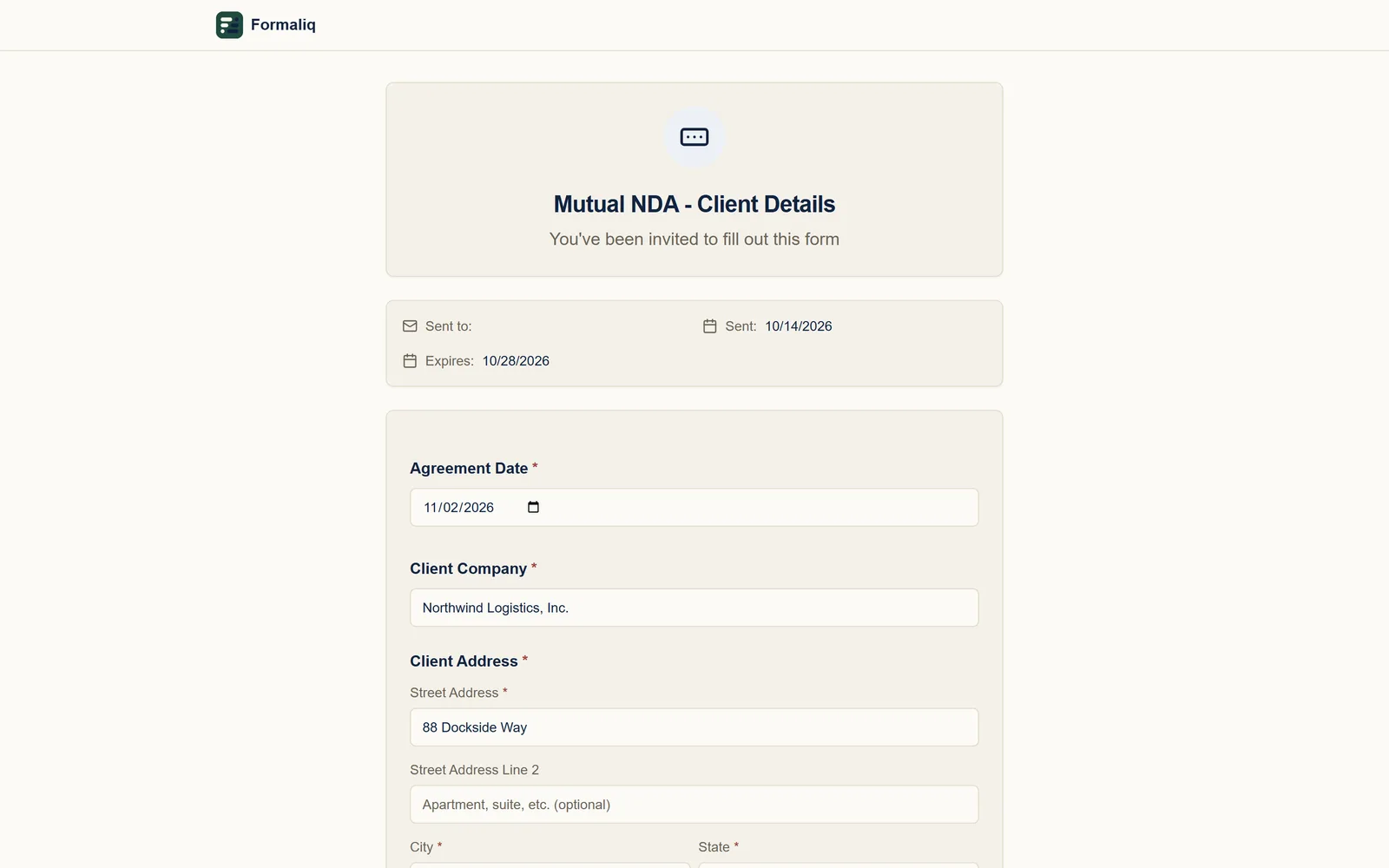The height and width of the screenshot is (868, 1389).
Task: Click the Street Address Line 2 field
Action: pyautogui.click(x=694, y=805)
